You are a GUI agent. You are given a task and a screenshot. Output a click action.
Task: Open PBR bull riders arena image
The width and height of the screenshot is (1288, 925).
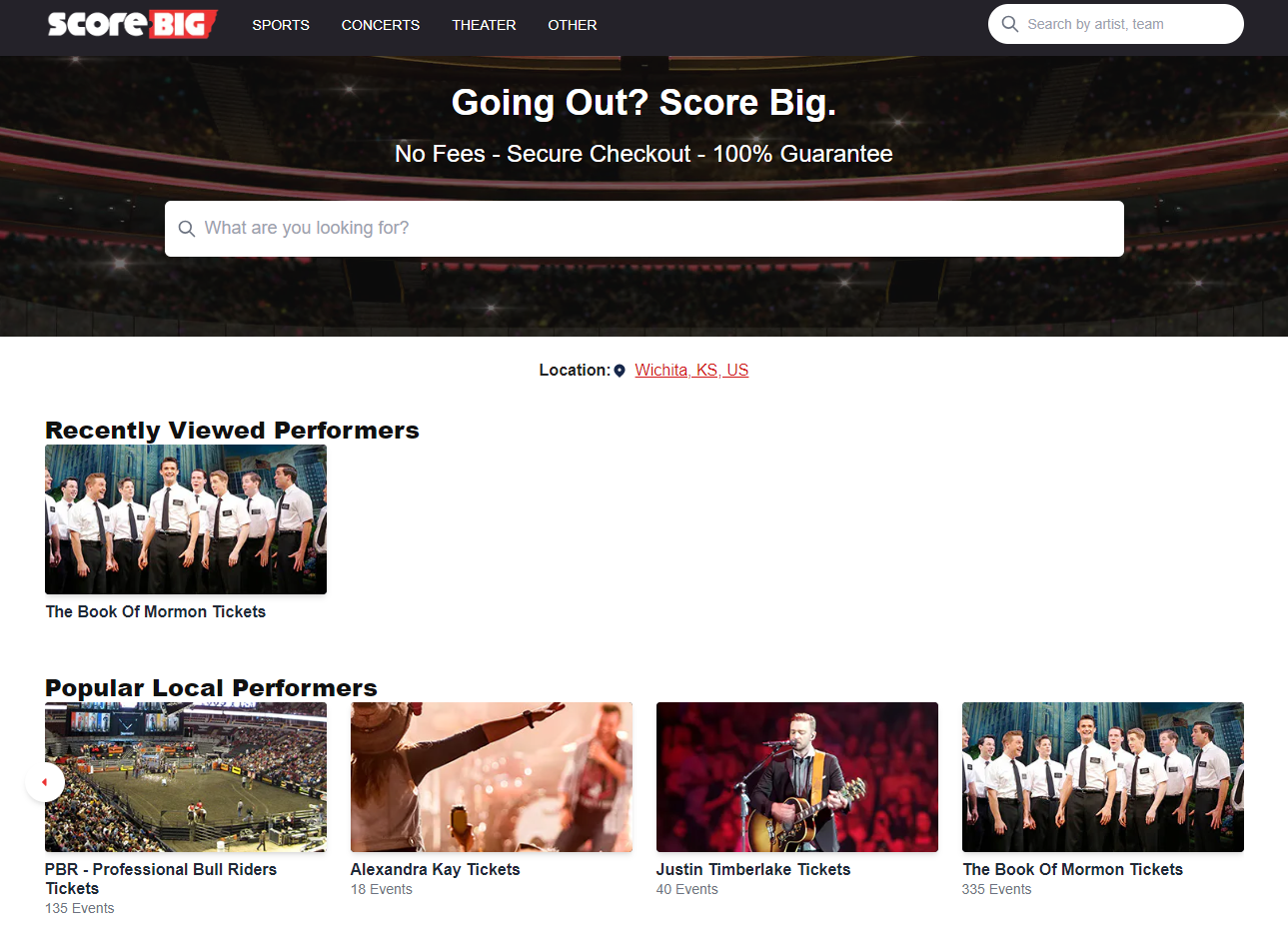tap(186, 777)
